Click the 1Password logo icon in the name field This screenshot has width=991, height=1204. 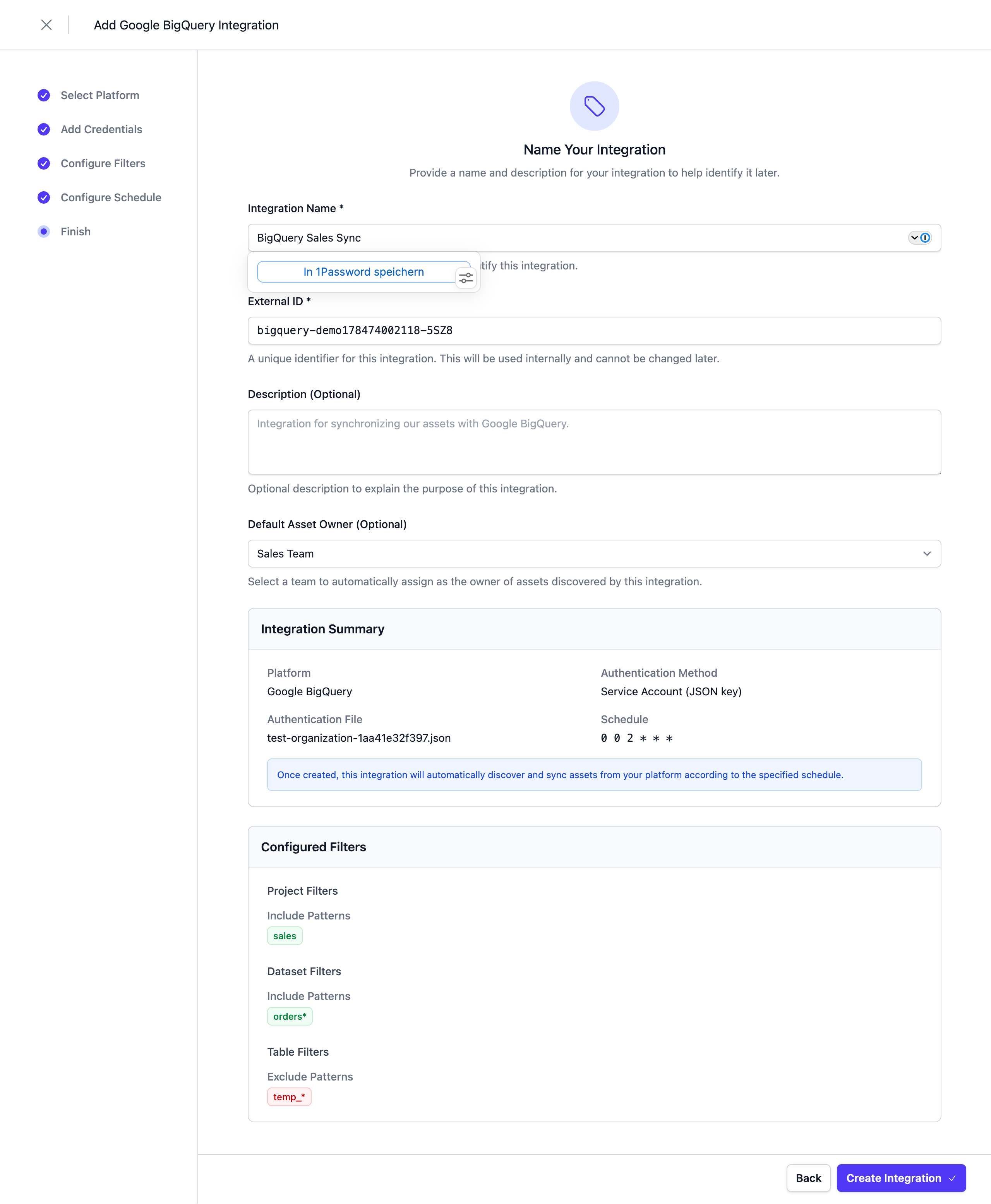pos(926,237)
